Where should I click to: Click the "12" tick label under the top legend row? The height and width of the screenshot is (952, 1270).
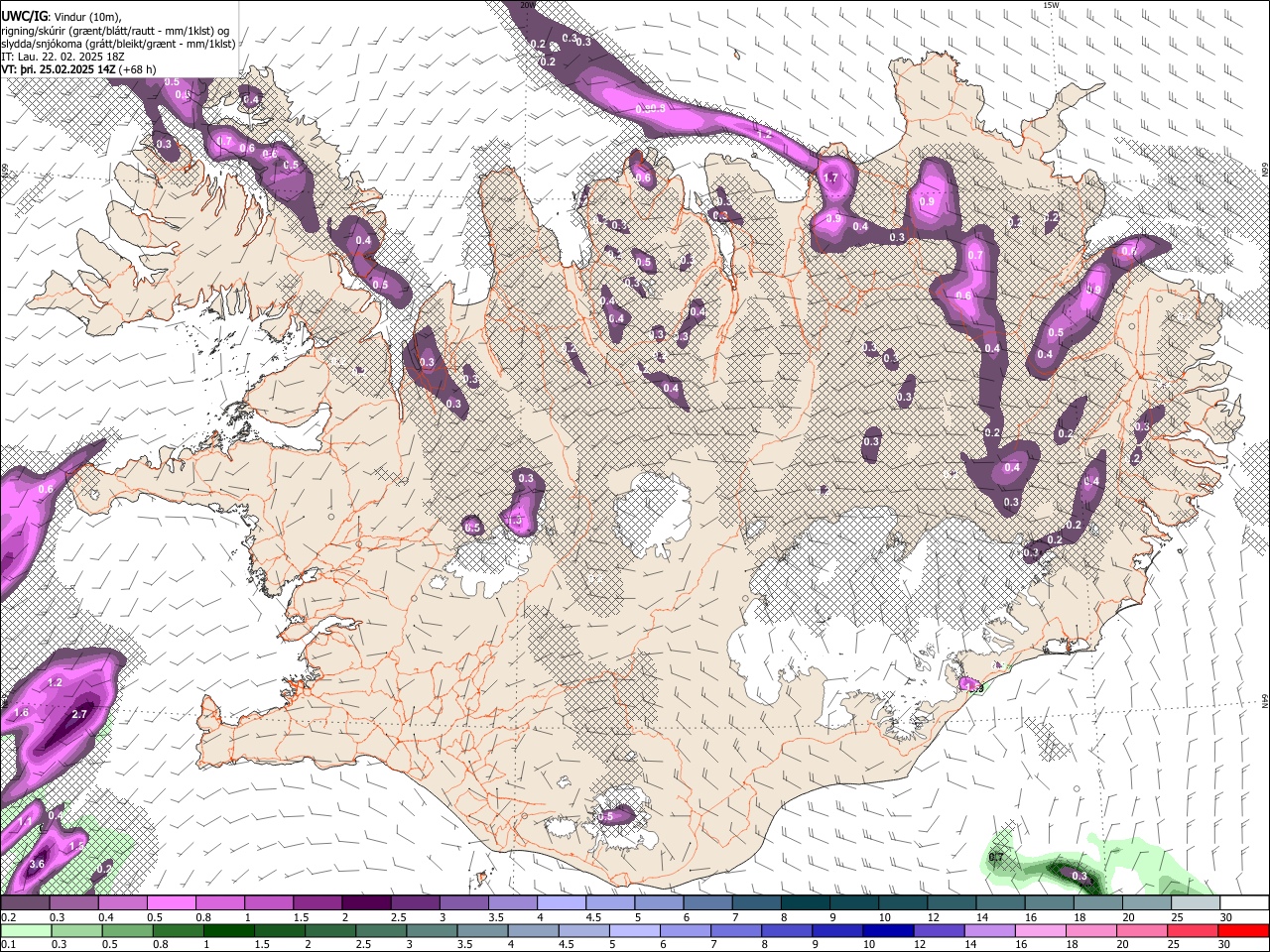point(933,917)
